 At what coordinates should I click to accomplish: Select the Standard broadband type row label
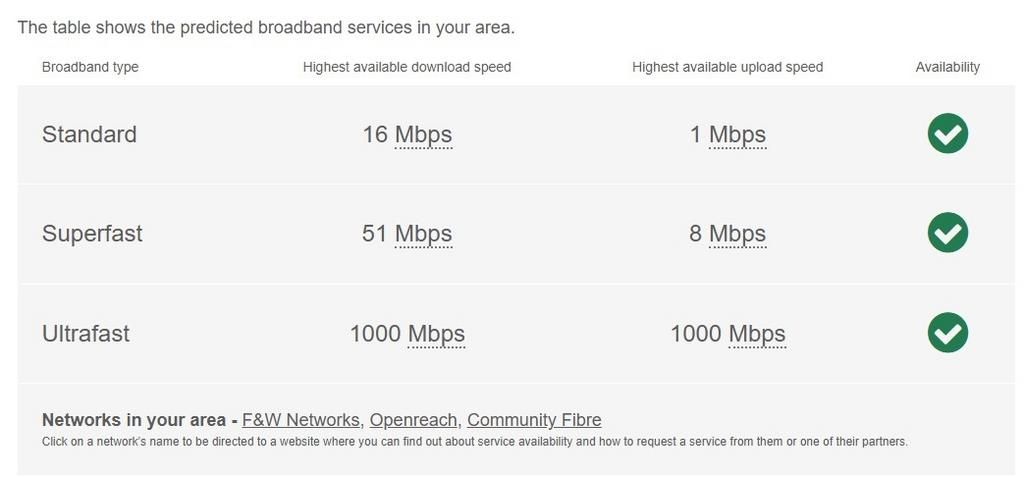pyautogui.click(x=89, y=135)
